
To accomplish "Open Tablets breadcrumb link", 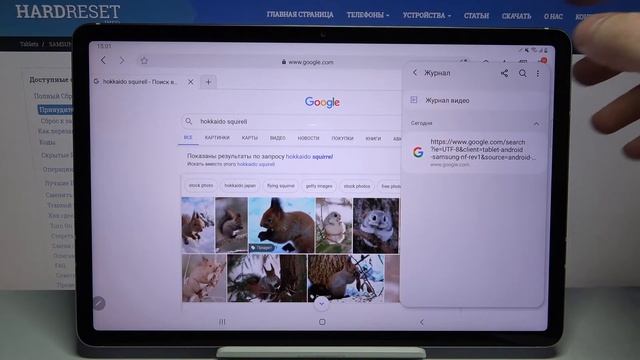I will (x=29, y=44).
